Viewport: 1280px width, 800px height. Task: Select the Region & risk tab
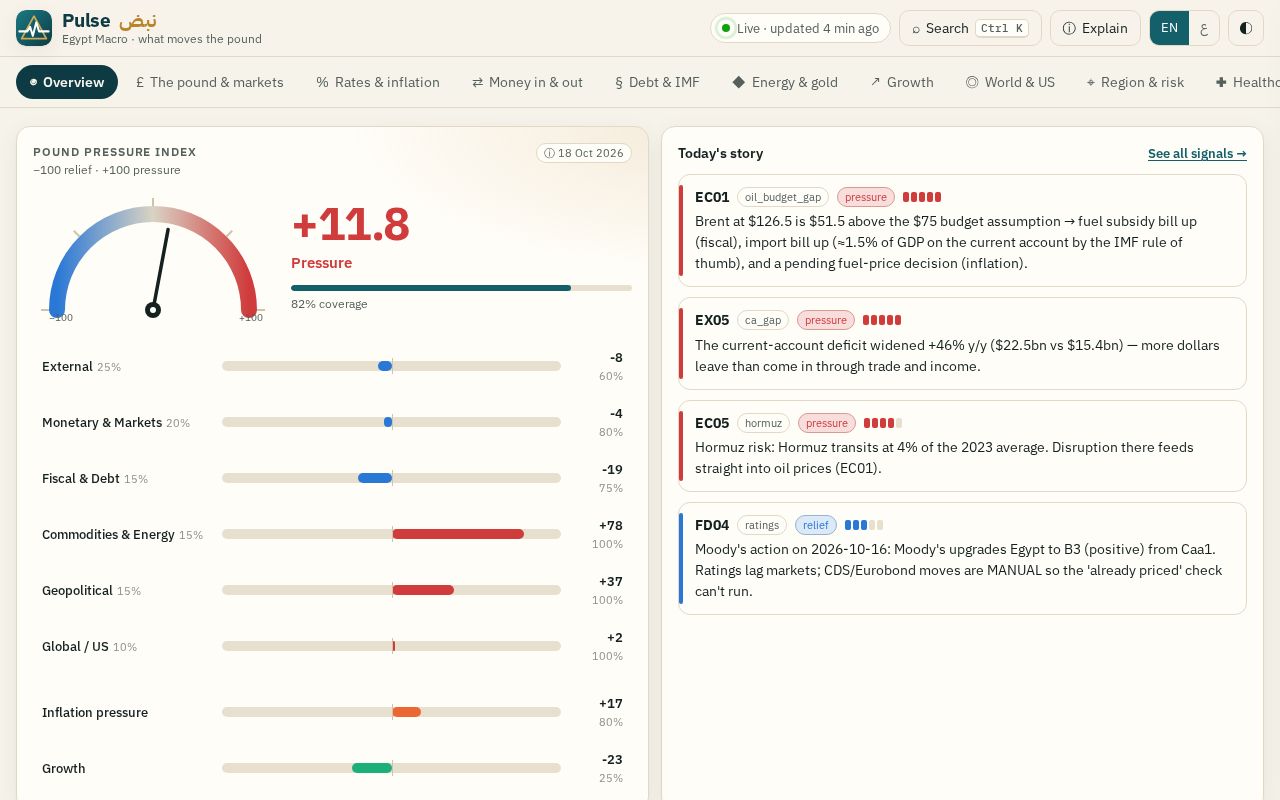click(x=1135, y=82)
